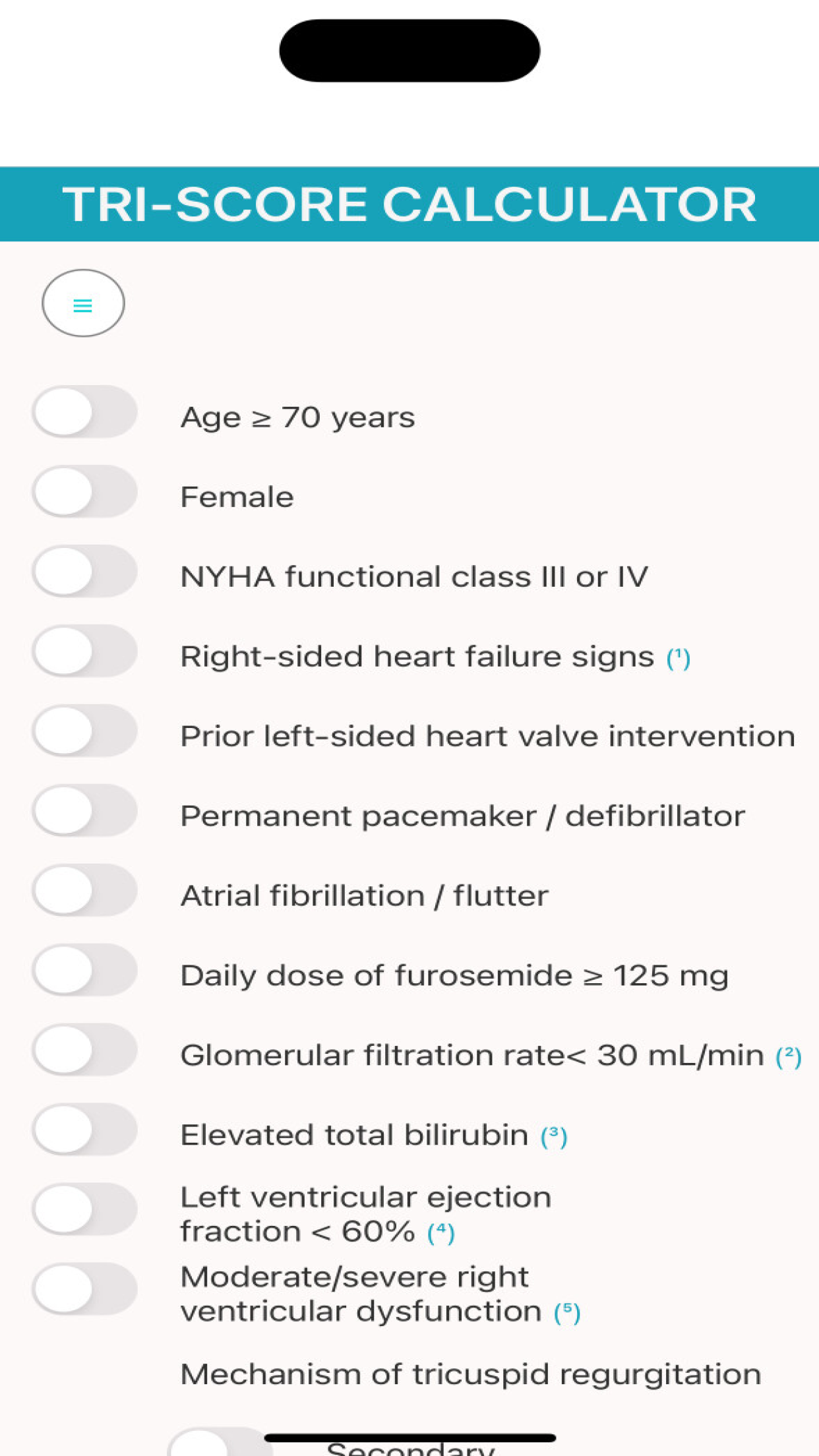Tap footnote (1) beside right-sided heart failure

click(x=679, y=658)
